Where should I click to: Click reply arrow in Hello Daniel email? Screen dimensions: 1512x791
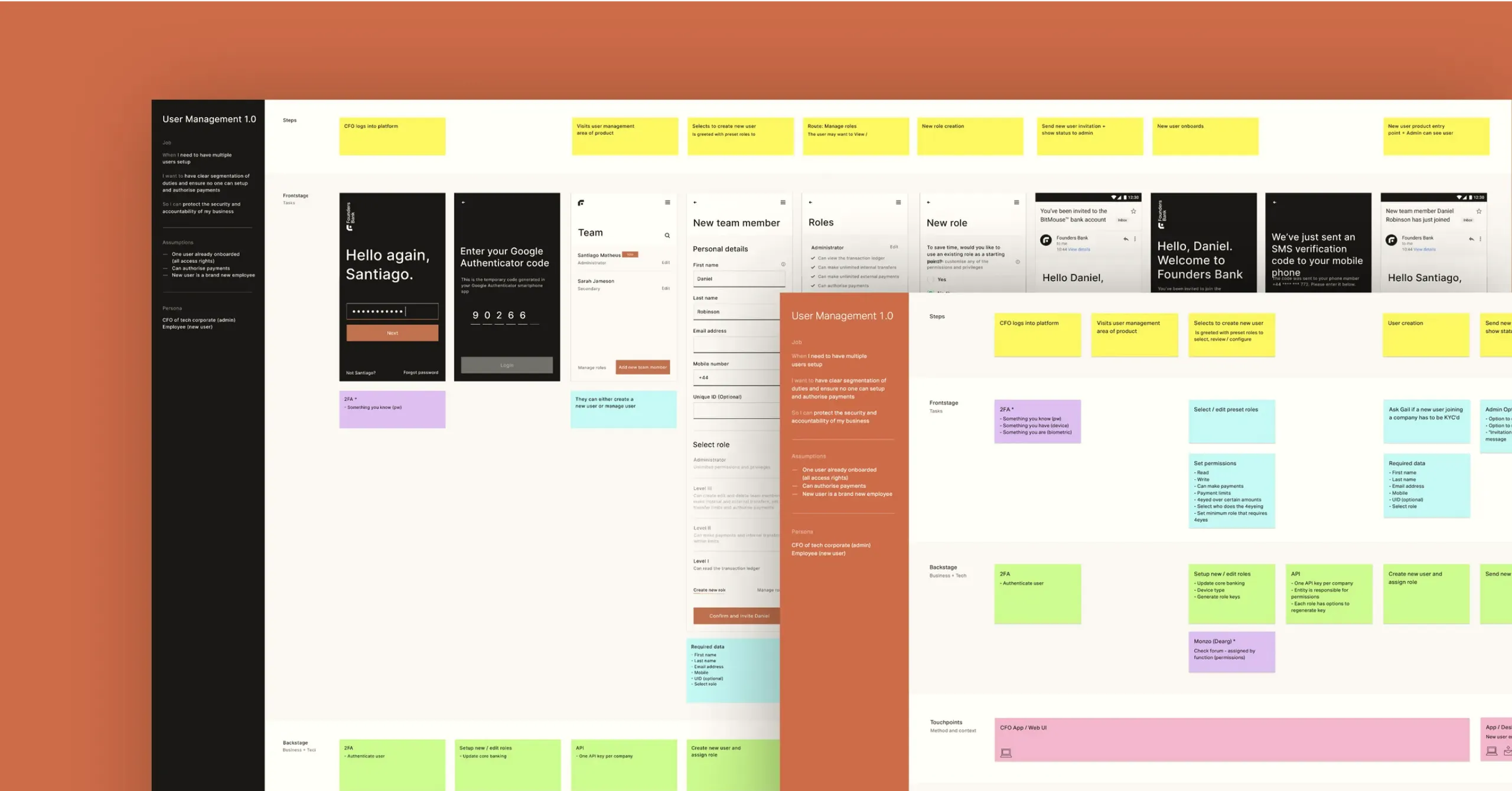[x=1126, y=239]
